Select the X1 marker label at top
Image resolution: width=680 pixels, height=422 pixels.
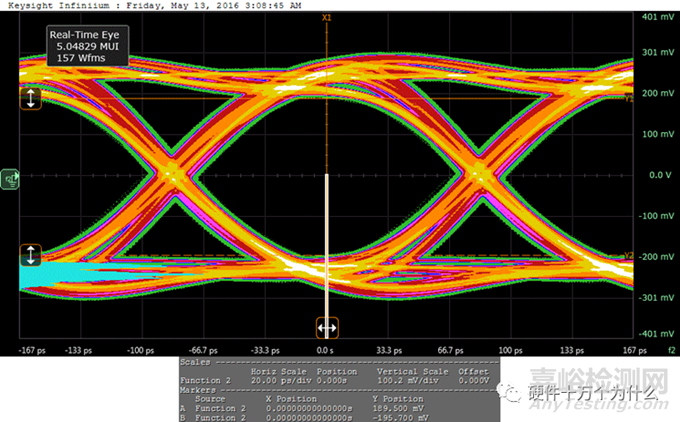(327, 18)
